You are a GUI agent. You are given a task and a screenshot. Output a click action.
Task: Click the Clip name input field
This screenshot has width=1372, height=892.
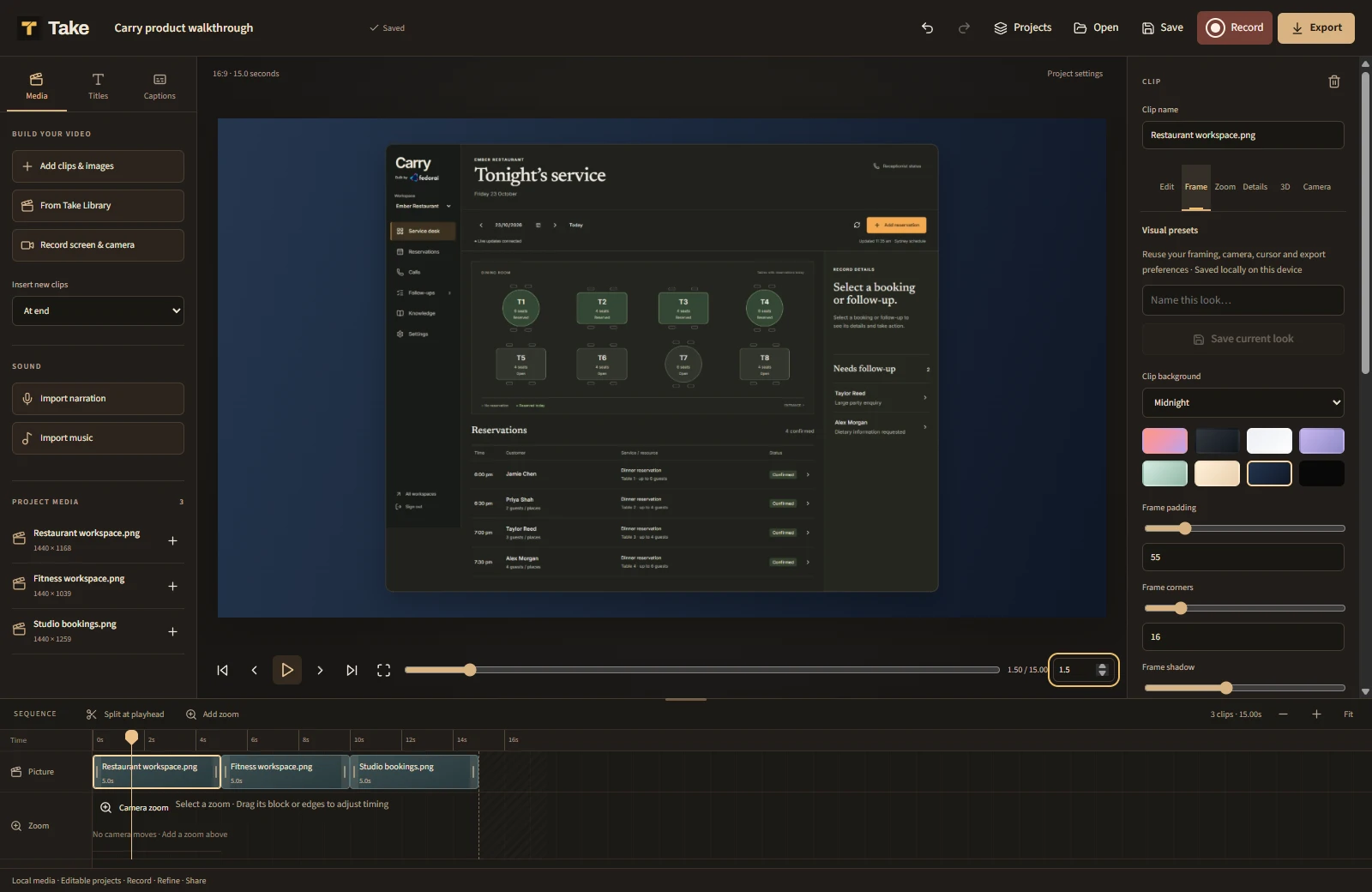point(1243,136)
